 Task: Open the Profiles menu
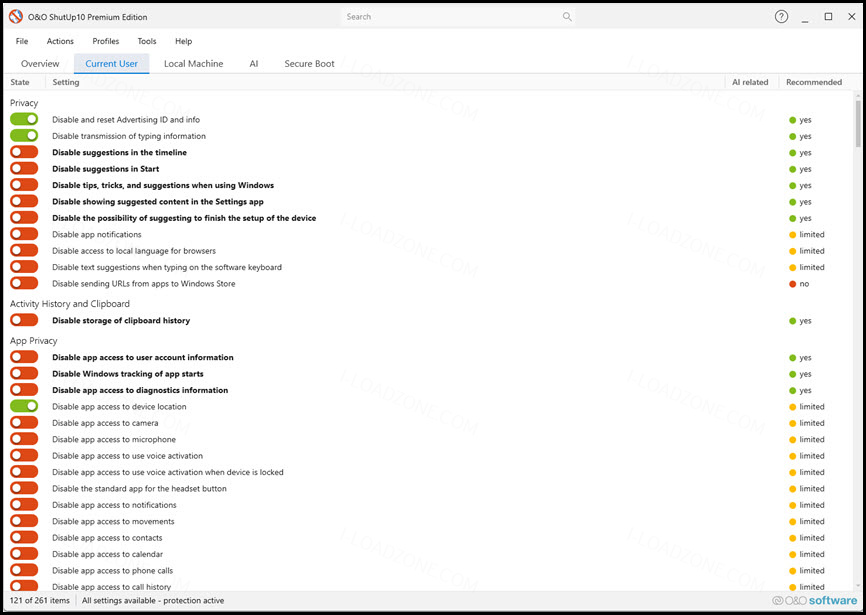point(105,41)
